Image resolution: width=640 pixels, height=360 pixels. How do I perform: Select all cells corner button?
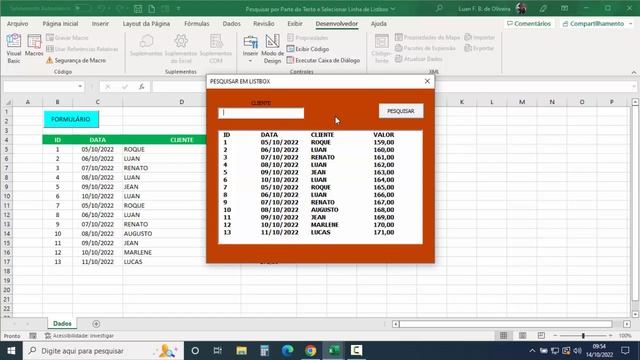[7, 102]
